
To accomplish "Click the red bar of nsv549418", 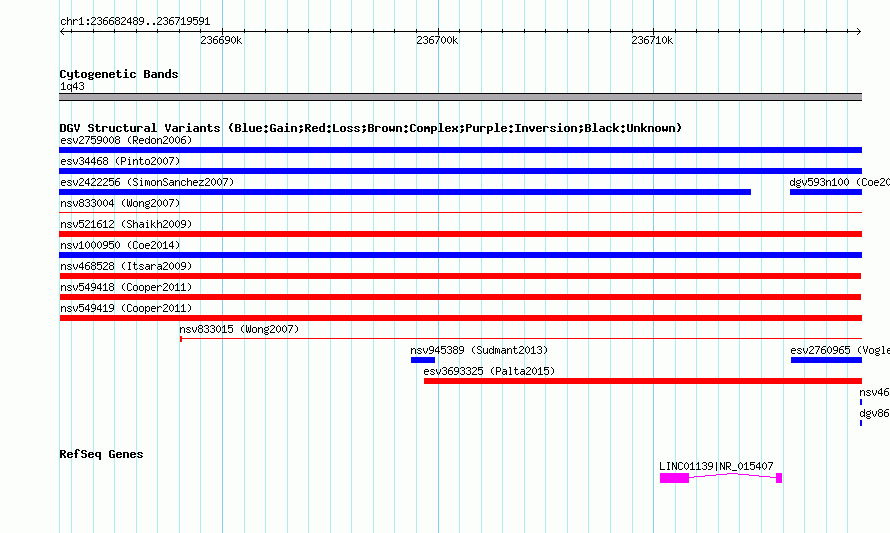I will (460, 297).
